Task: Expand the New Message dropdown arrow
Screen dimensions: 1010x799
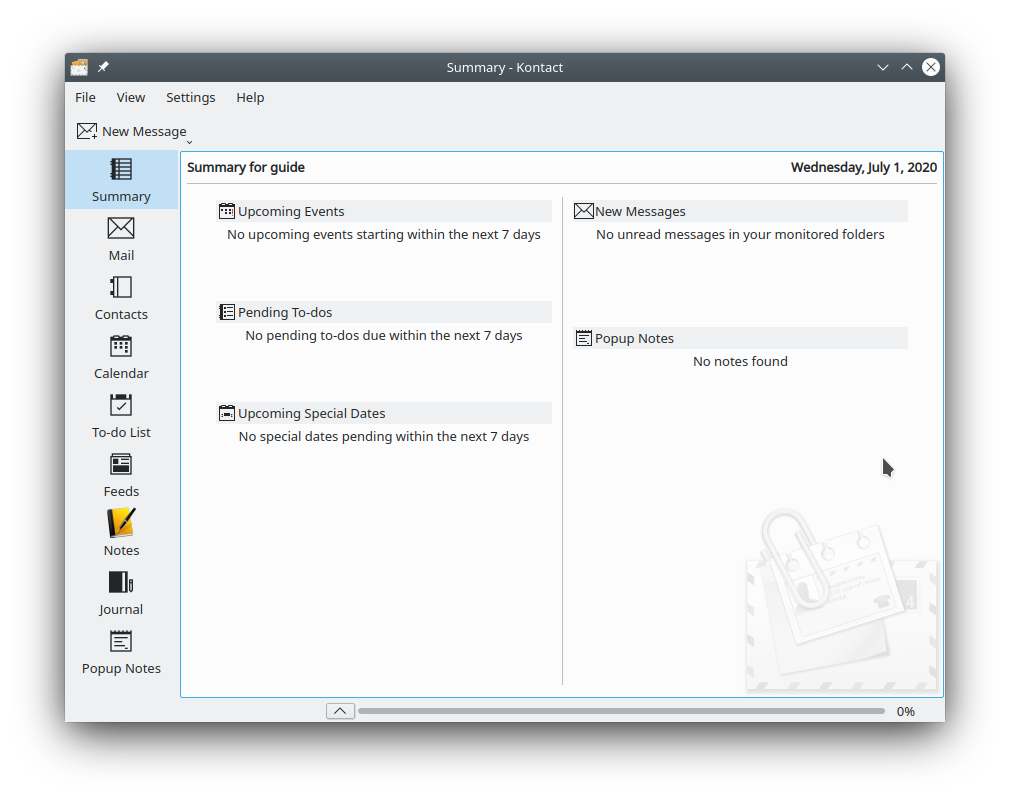Action: tap(189, 141)
